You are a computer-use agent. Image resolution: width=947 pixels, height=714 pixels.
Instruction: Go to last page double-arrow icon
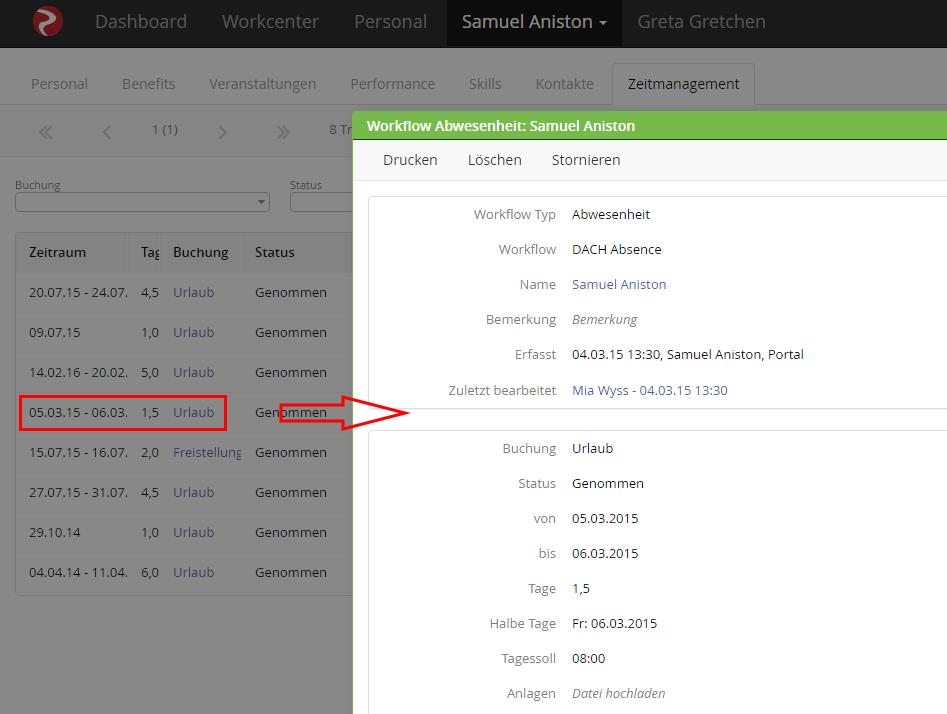(283, 132)
